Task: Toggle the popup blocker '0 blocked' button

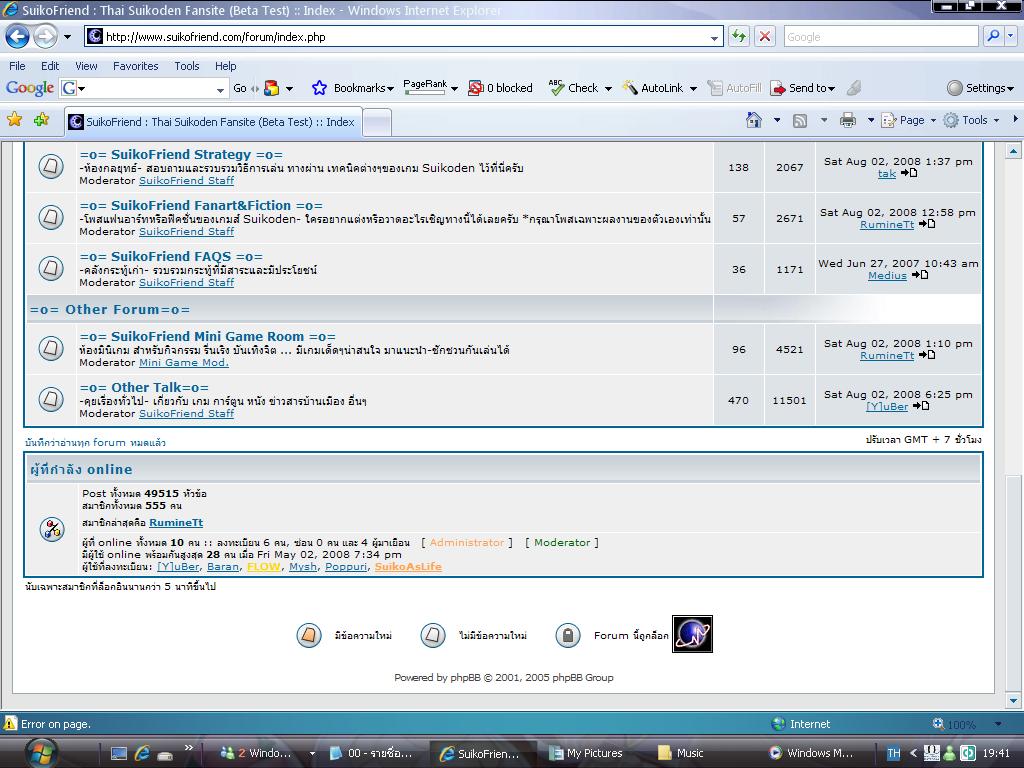Action: pyautogui.click(x=500, y=88)
